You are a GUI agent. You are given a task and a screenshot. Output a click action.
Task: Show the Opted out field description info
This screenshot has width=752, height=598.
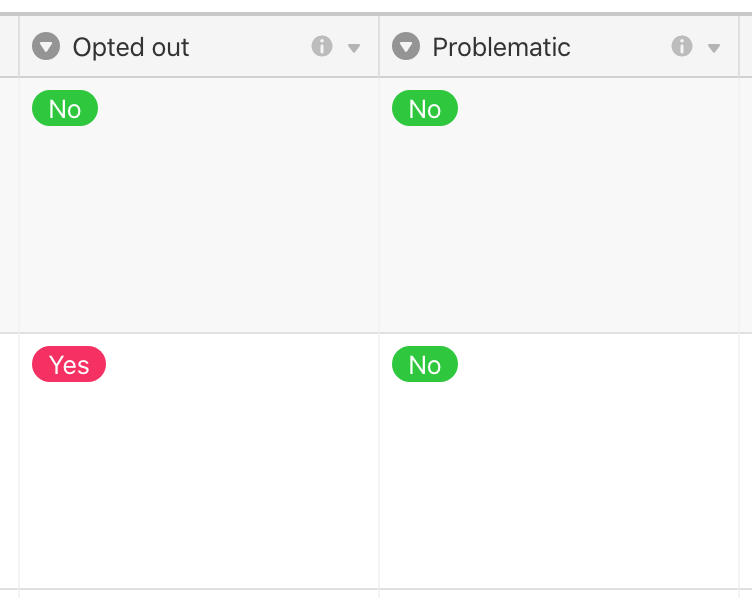(322, 47)
